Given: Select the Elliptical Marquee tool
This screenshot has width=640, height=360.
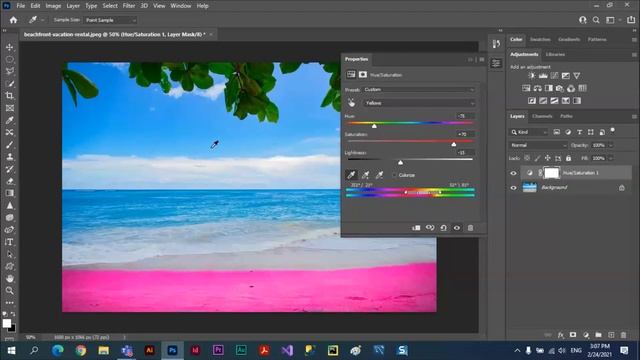Looking at the screenshot, I should pos(9,60).
